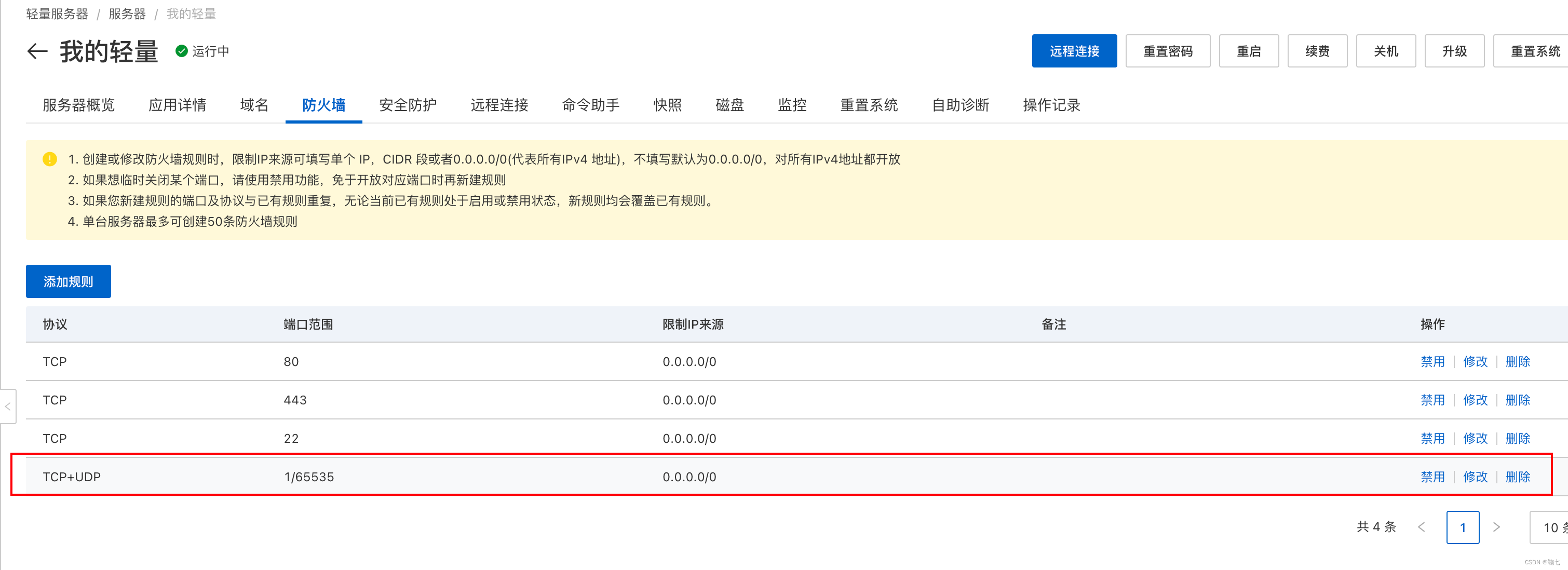
Task: Disable the port 80 rule
Action: coord(1432,362)
